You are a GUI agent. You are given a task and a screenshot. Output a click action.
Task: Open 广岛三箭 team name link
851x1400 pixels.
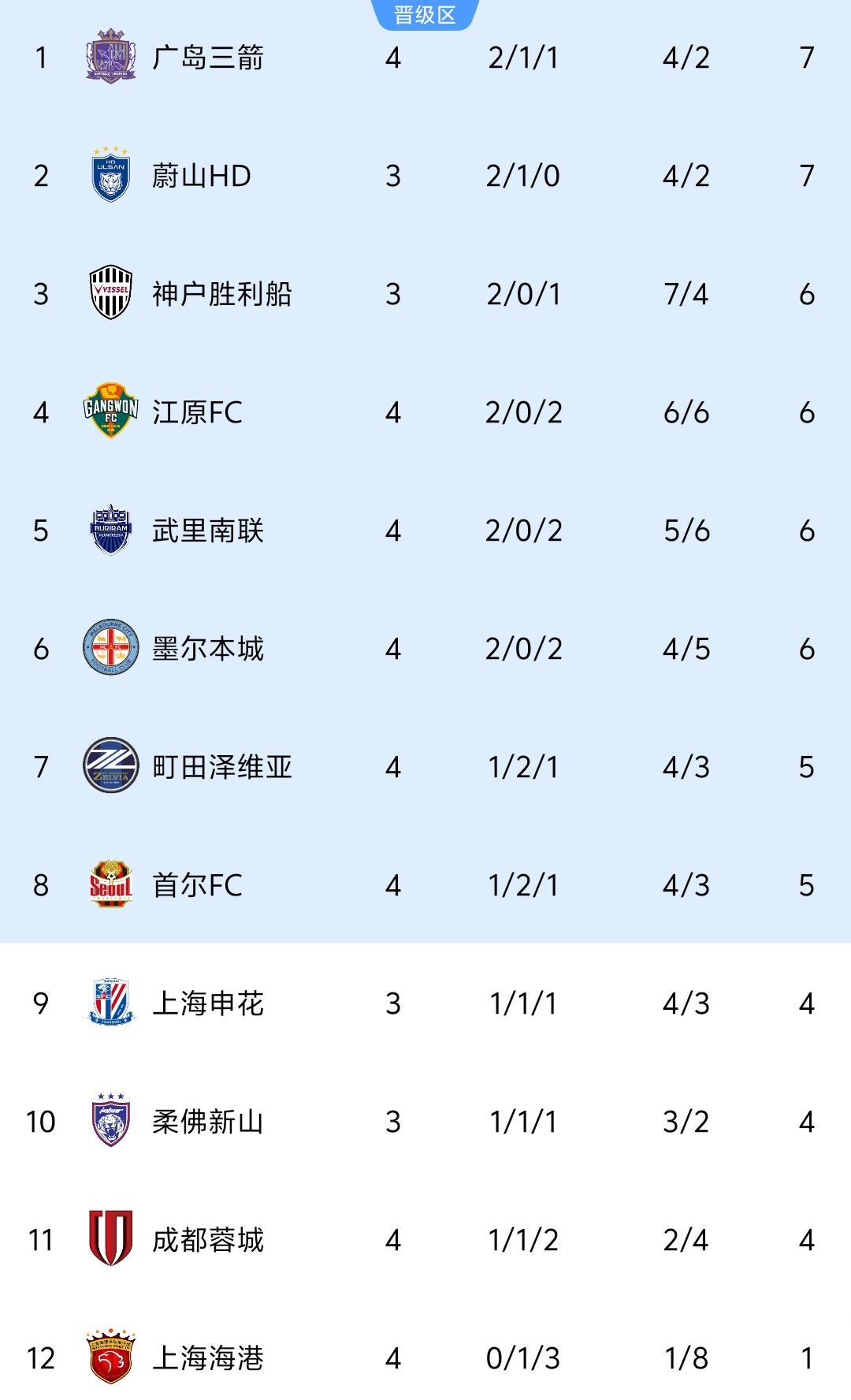coord(208,58)
